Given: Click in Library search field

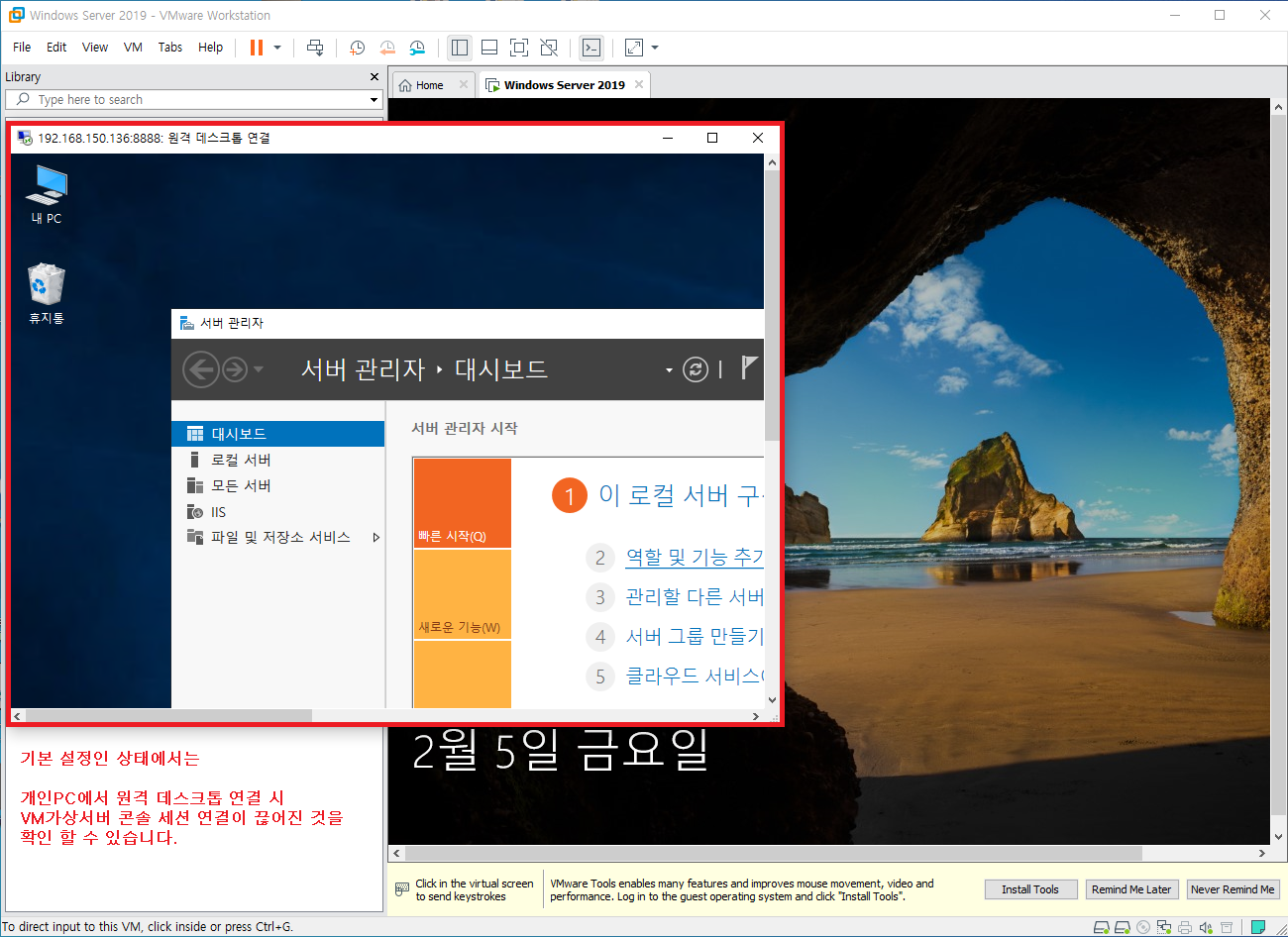Looking at the screenshot, I should (193, 100).
